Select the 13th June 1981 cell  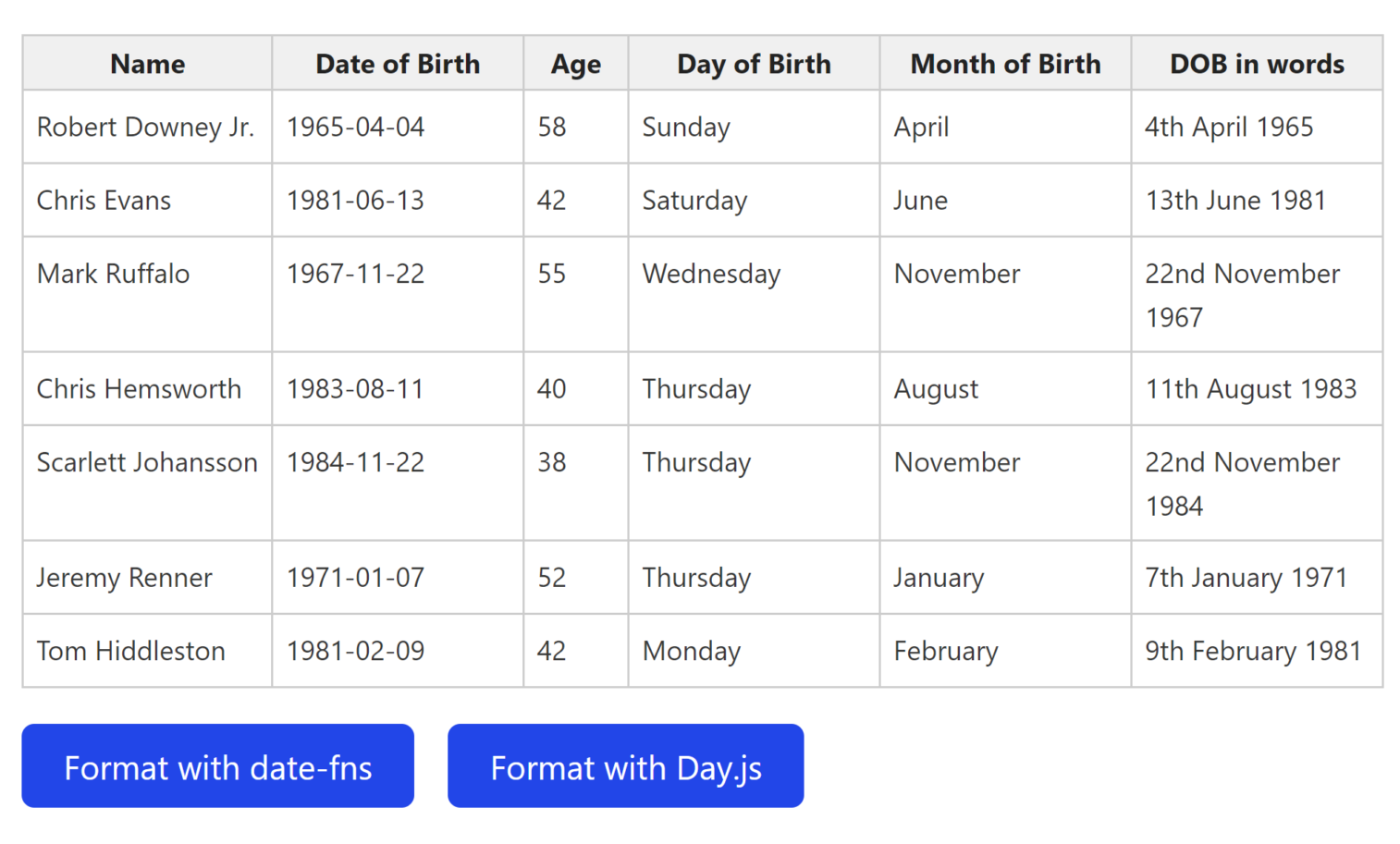tap(1257, 200)
